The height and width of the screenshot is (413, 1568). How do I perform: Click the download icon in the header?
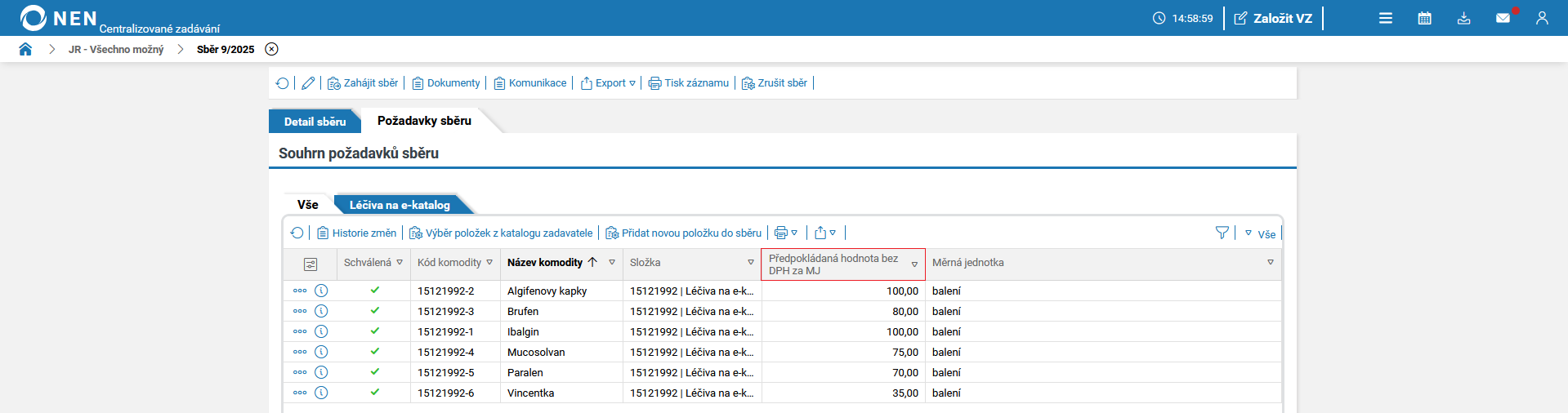pyautogui.click(x=1463, y=18)
